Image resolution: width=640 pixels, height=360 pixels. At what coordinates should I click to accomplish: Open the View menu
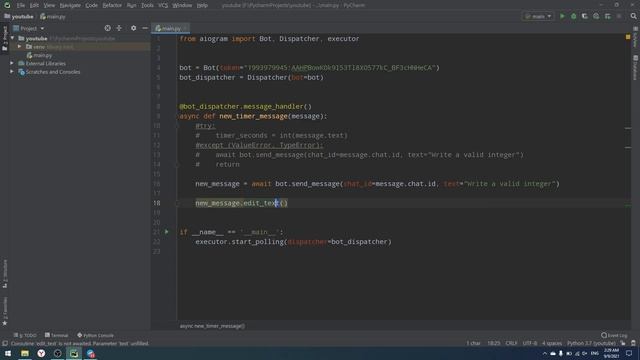click(x=49, y=5)
